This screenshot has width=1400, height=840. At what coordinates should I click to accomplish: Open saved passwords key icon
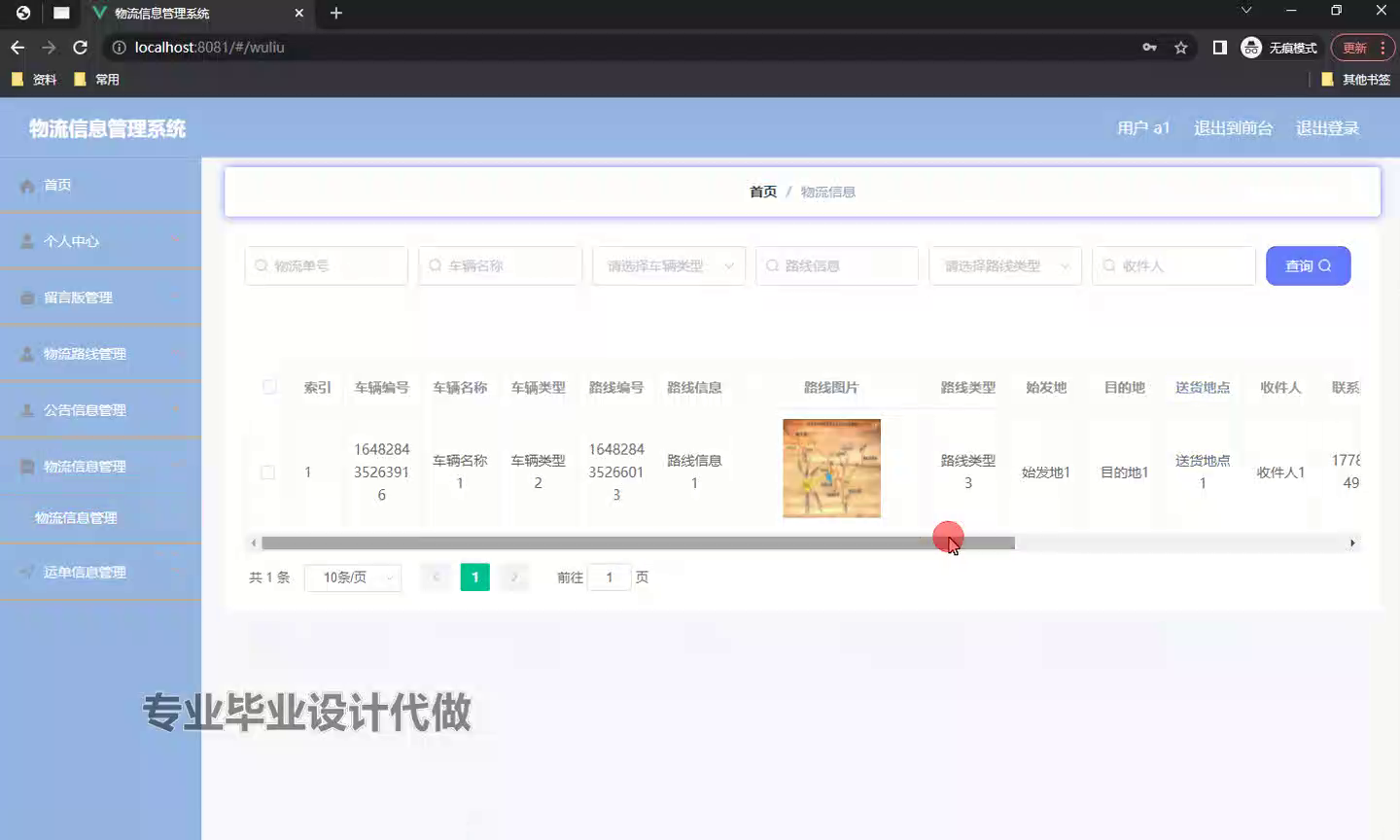tap(1149, 47)
